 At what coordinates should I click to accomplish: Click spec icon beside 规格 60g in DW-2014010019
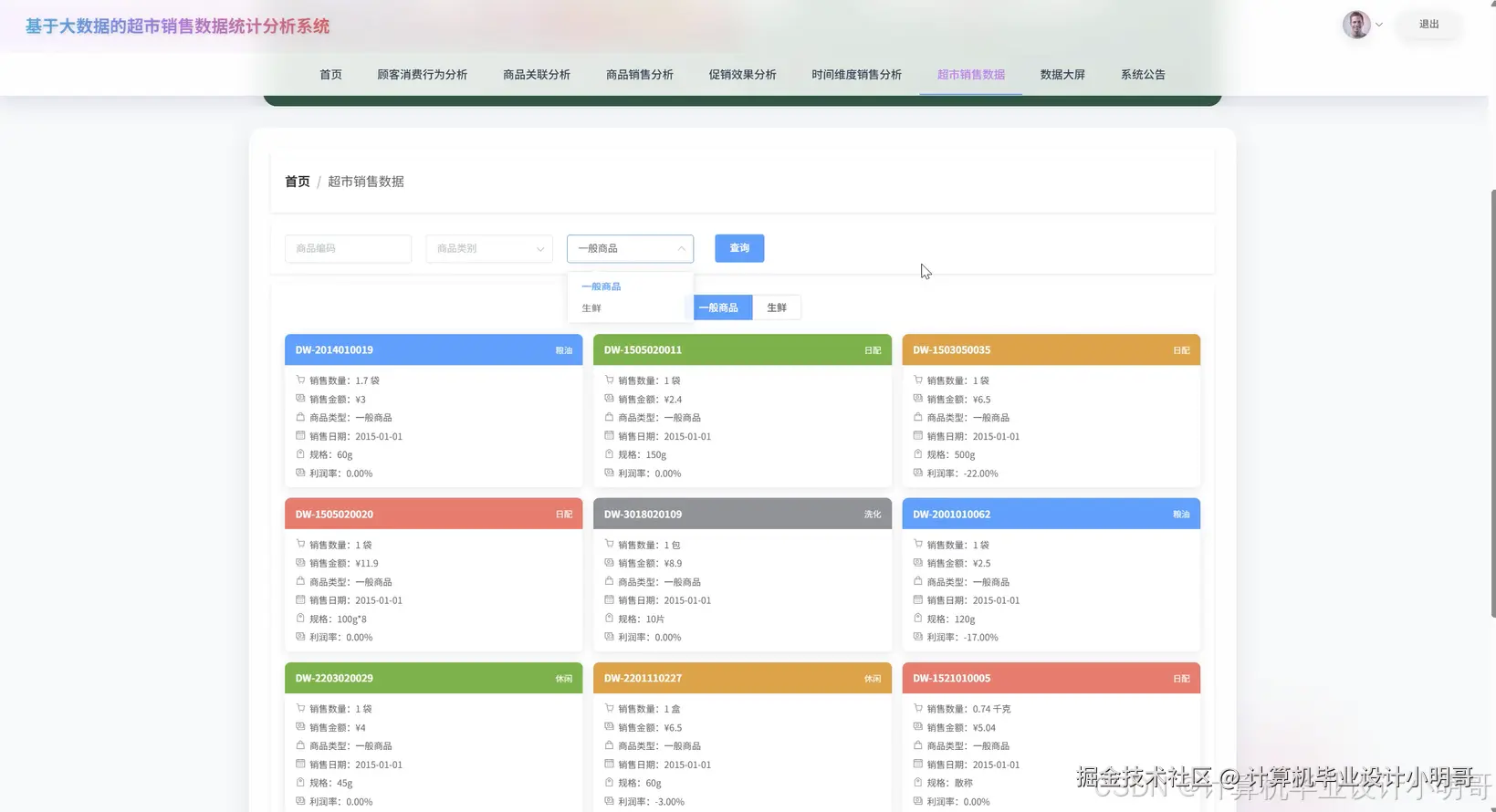300,453
